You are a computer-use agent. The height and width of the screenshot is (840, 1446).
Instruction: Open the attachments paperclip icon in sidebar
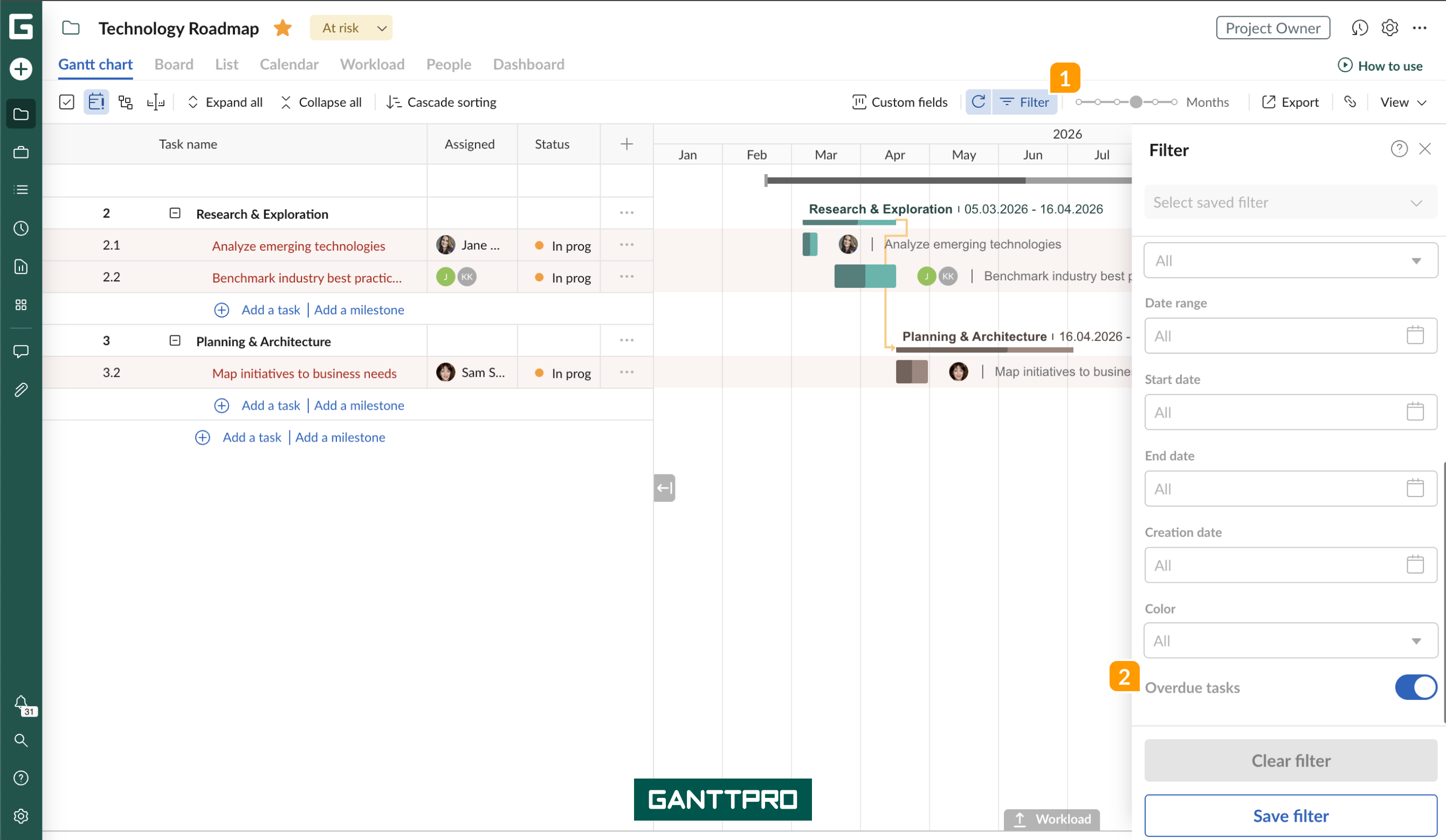click(x=20, y=390)
